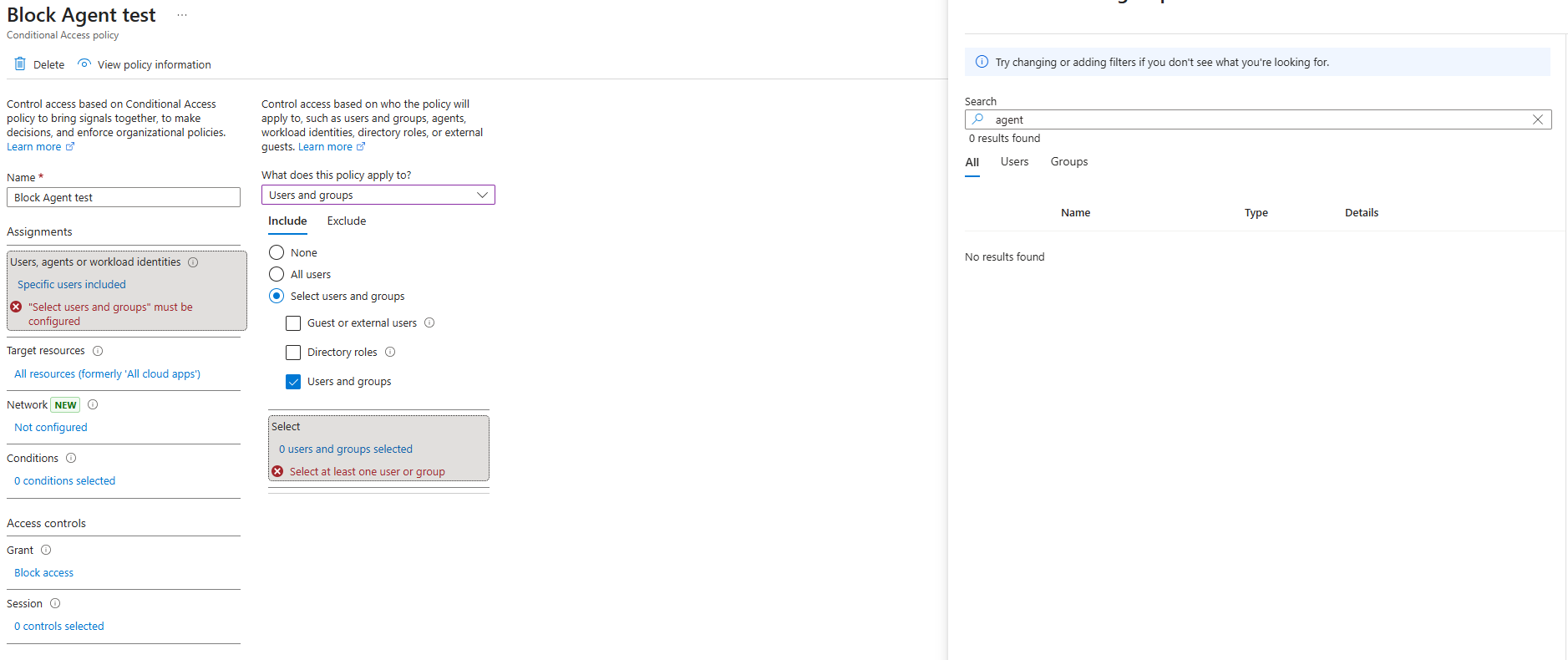Enable the Directory roles checkbox
1568x660 pixels.
293,353
